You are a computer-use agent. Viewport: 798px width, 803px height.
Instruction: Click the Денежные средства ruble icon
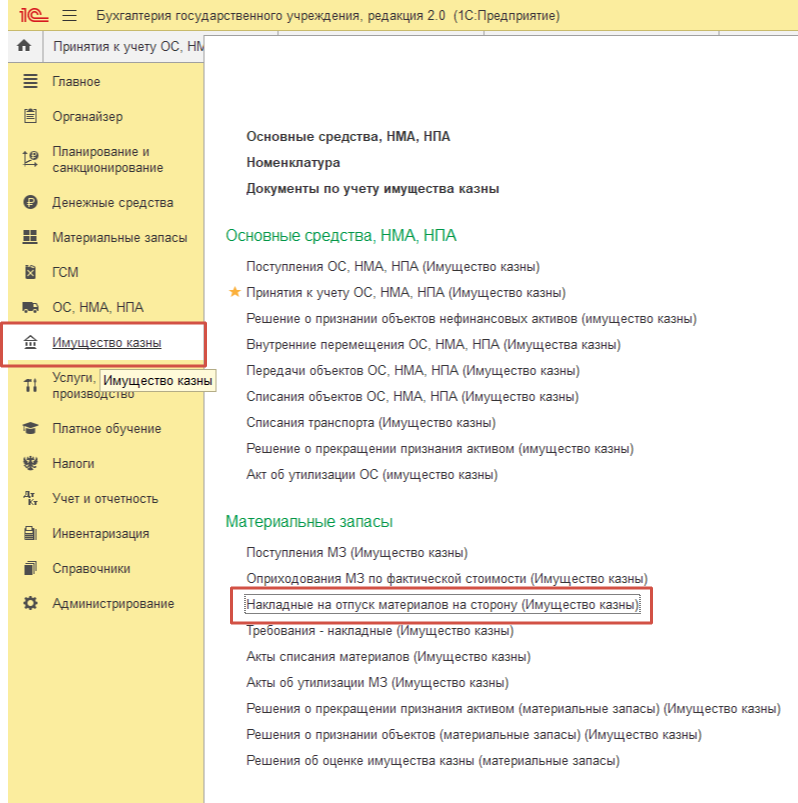(30, 202)
